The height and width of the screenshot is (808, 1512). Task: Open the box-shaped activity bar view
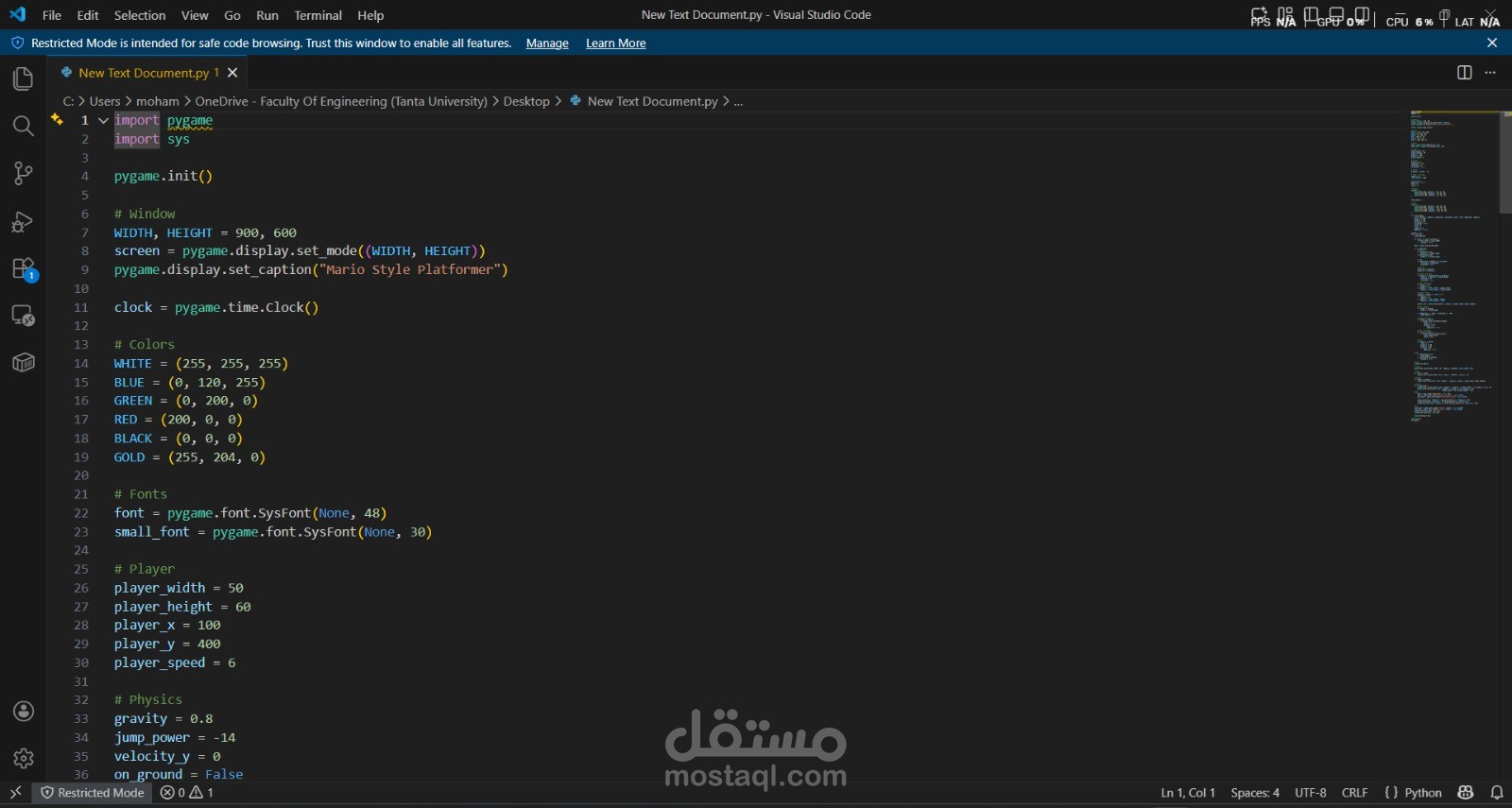23,363
